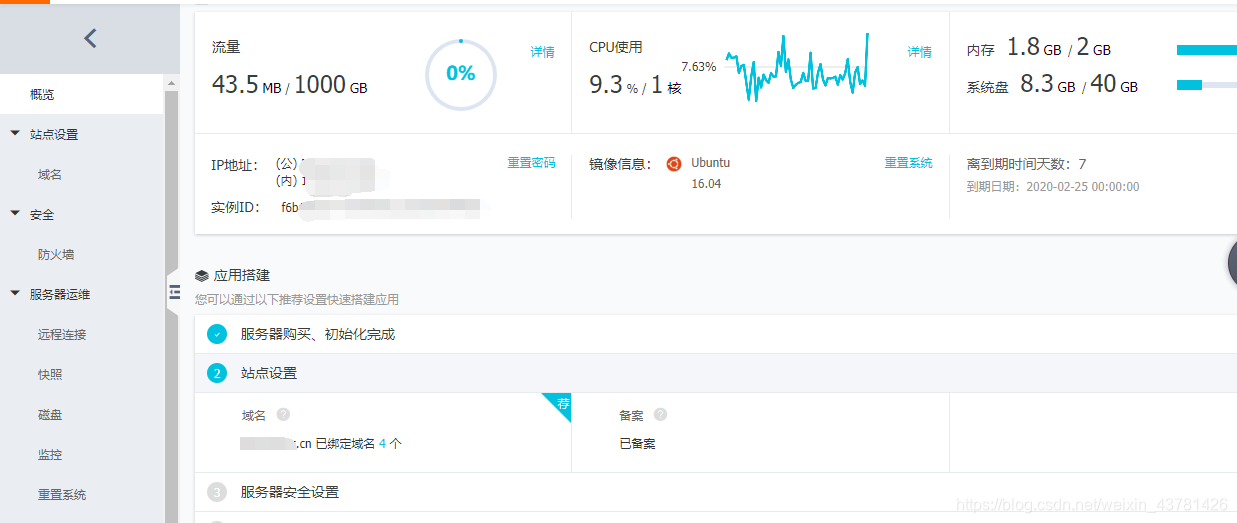Click the bound domain count 4 link

tap(382, 444)
